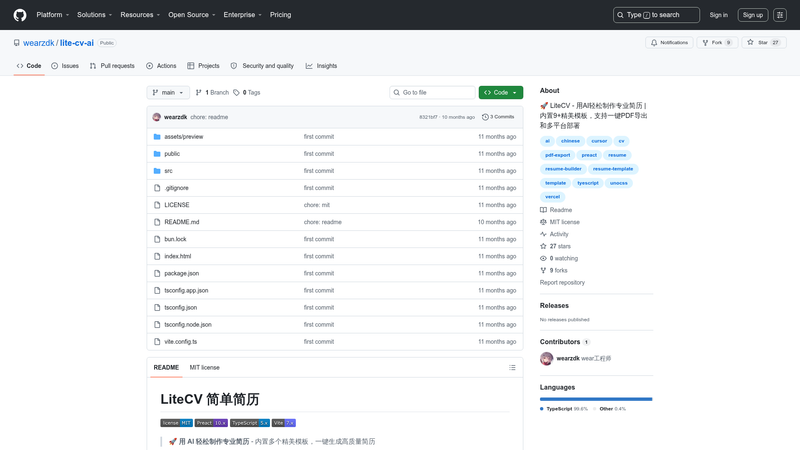
Task: Fork this repository
Action: [x=717, y=42]
